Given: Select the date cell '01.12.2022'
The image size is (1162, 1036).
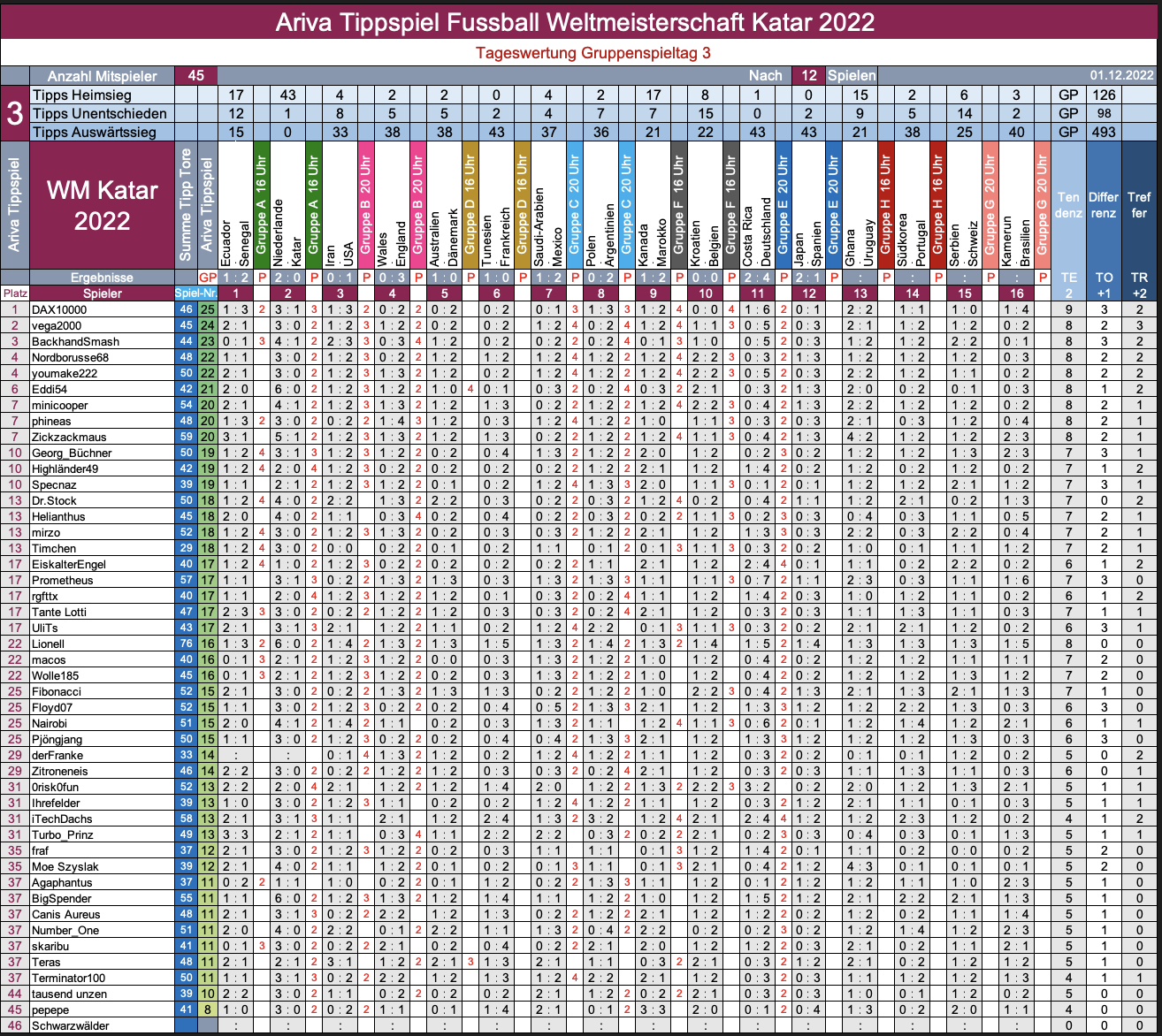Looking at the screenshot, I should pos(1121,76).
